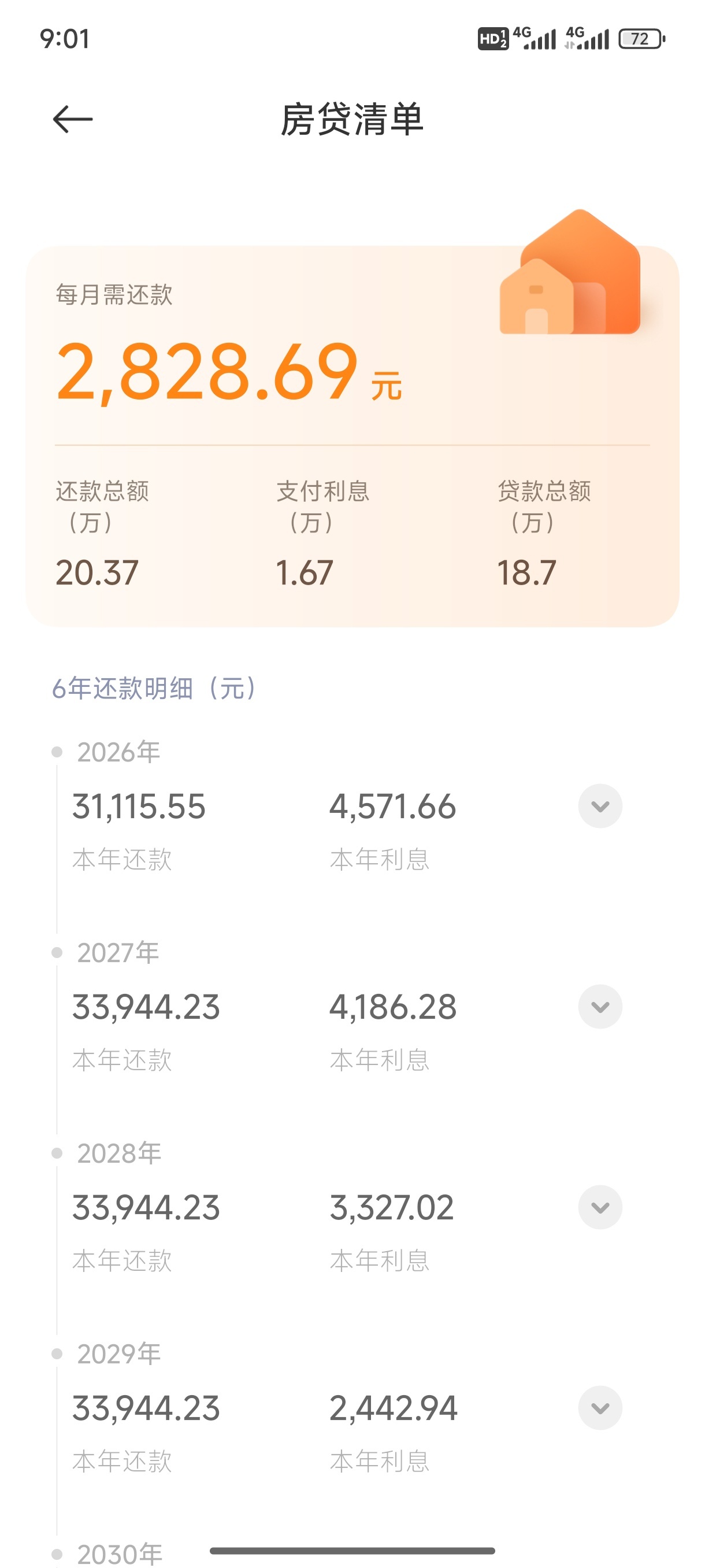Image resolution: width=705 pixels, height=1568 pixels.
Task: Expand the 2028年 repayment details
Action: point(600,1207)
